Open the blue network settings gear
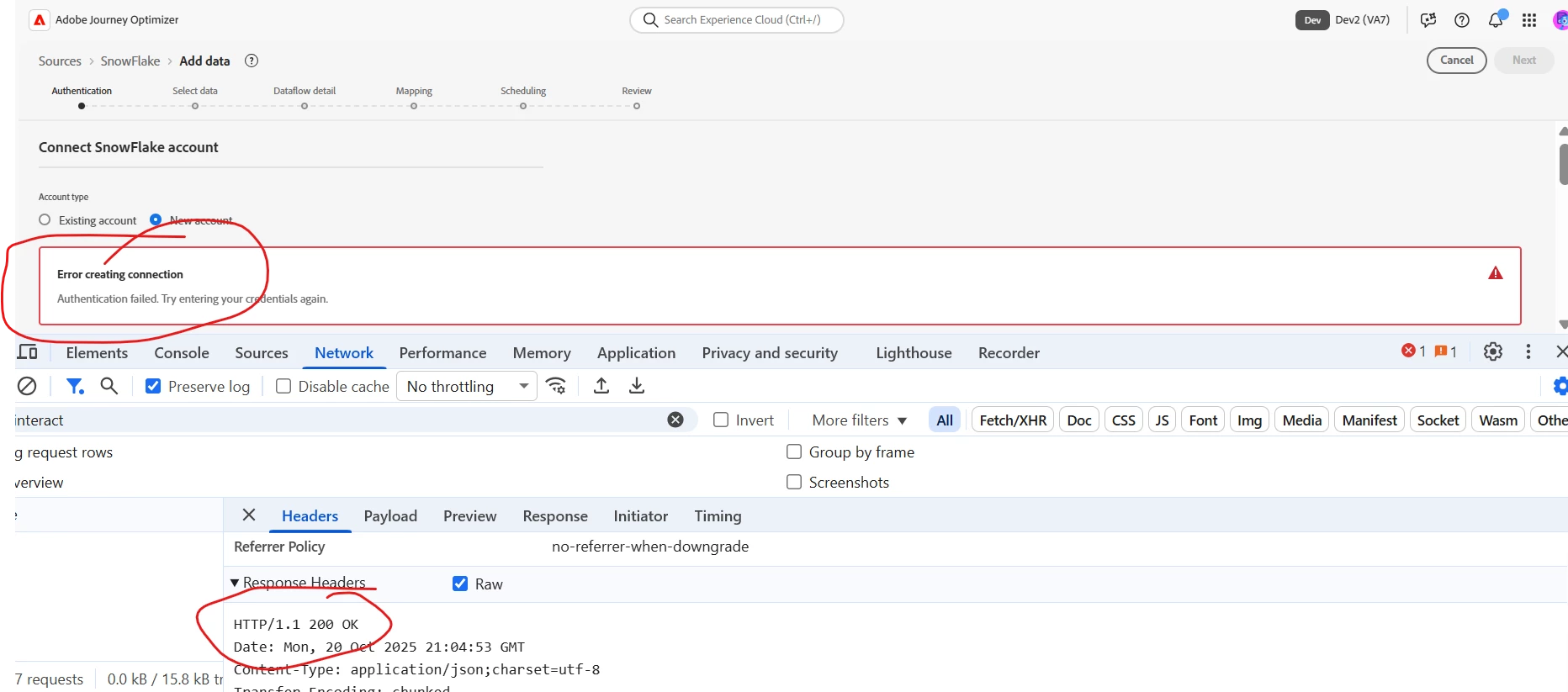 click(1560, 386)
